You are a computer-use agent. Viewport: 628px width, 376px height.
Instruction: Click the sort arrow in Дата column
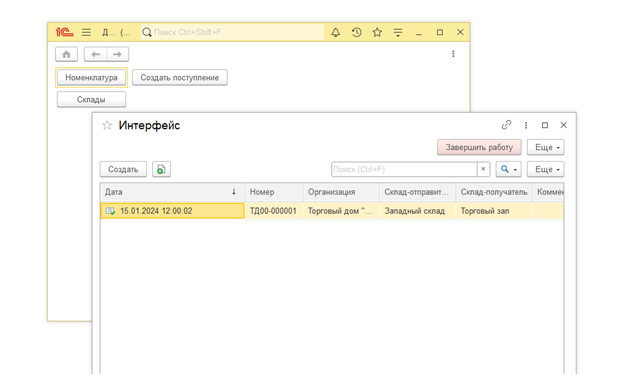click(234, 192)
